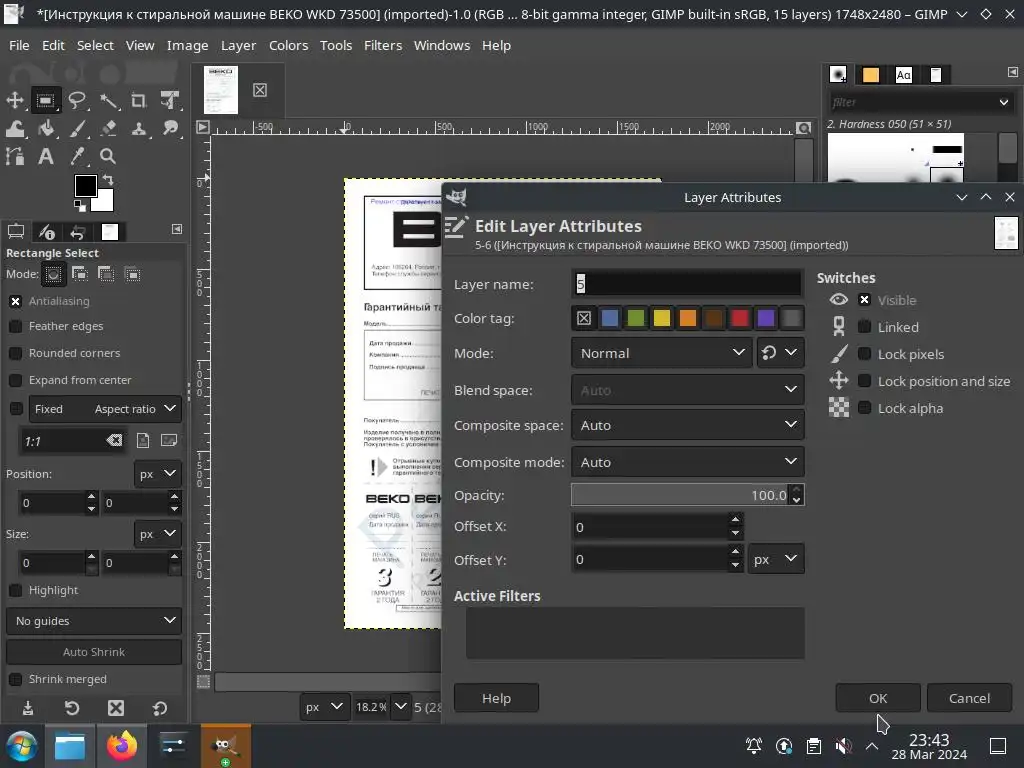Click Delete tool preset X icon
Viewport: 1024px width, 768px height.
116,708
